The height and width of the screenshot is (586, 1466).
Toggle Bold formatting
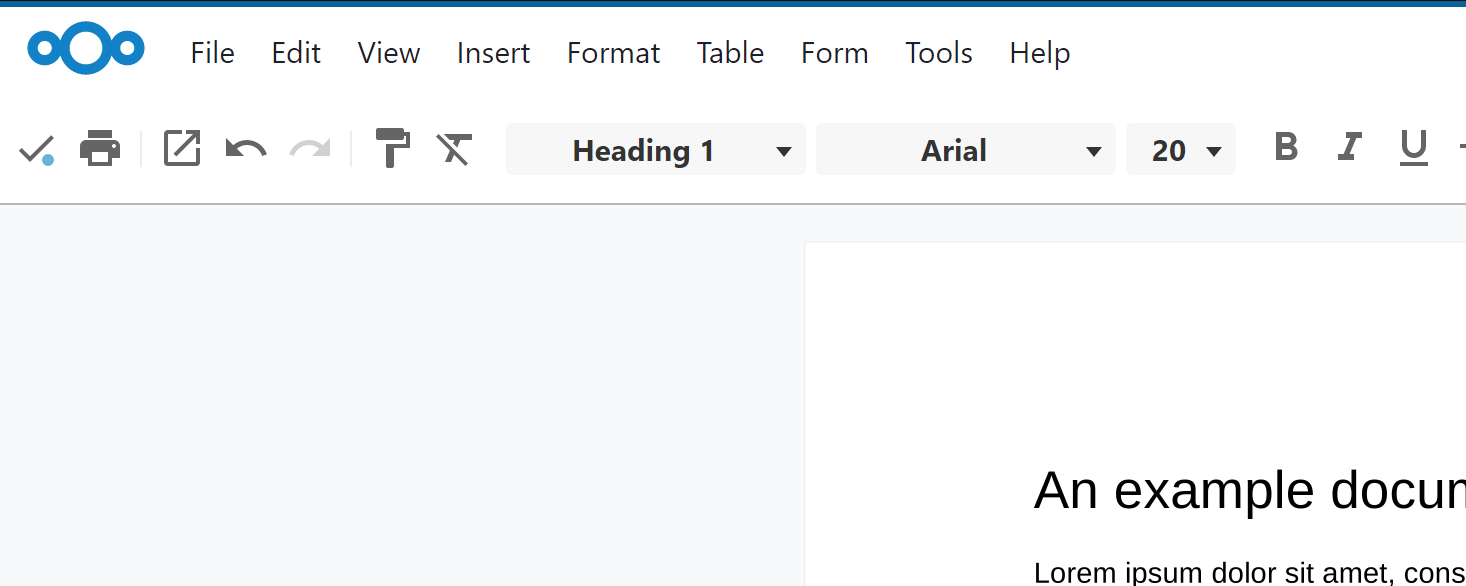(1286, 148)
